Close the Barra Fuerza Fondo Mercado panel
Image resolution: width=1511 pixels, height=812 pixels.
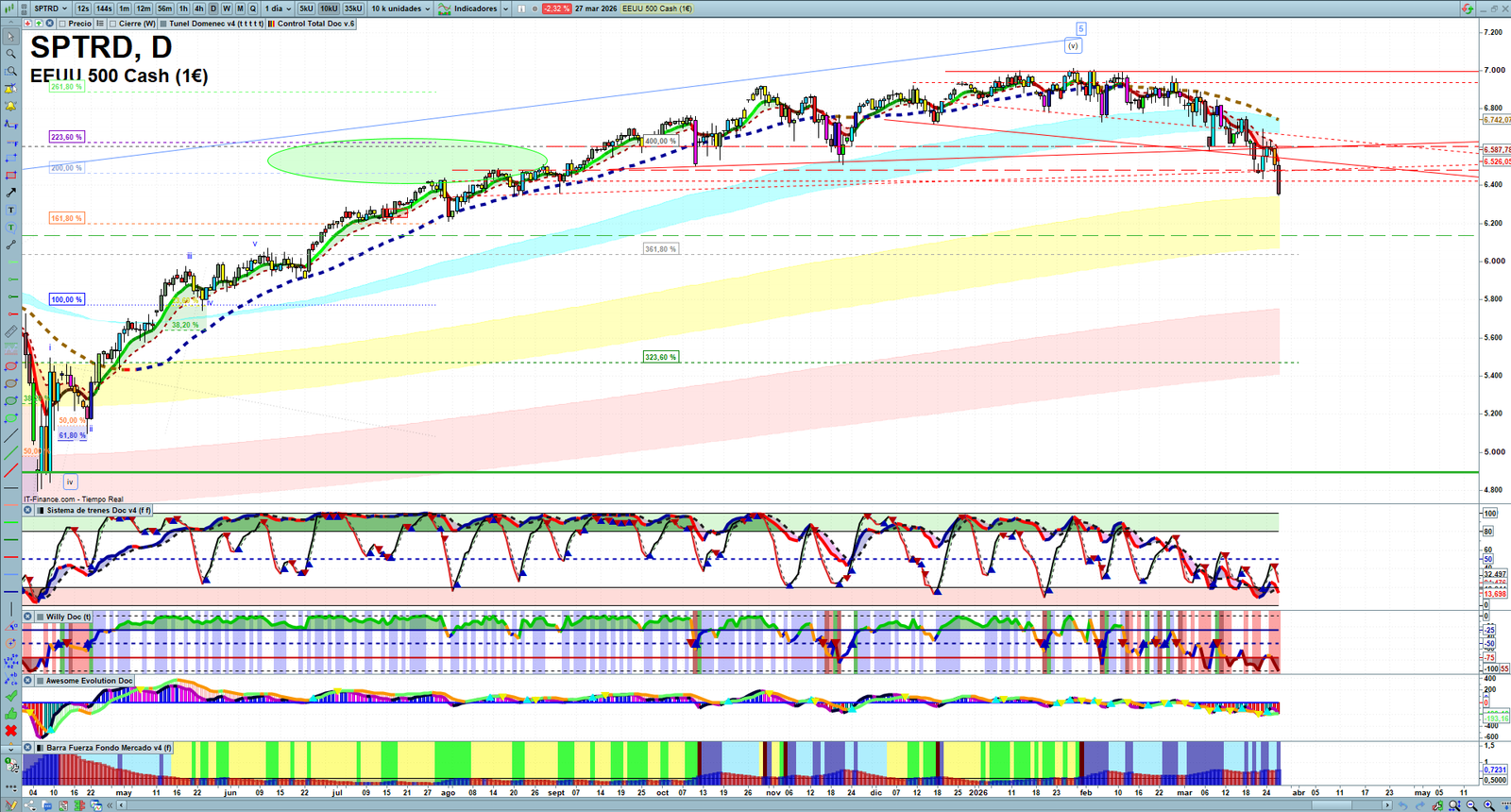click(28, 748)
